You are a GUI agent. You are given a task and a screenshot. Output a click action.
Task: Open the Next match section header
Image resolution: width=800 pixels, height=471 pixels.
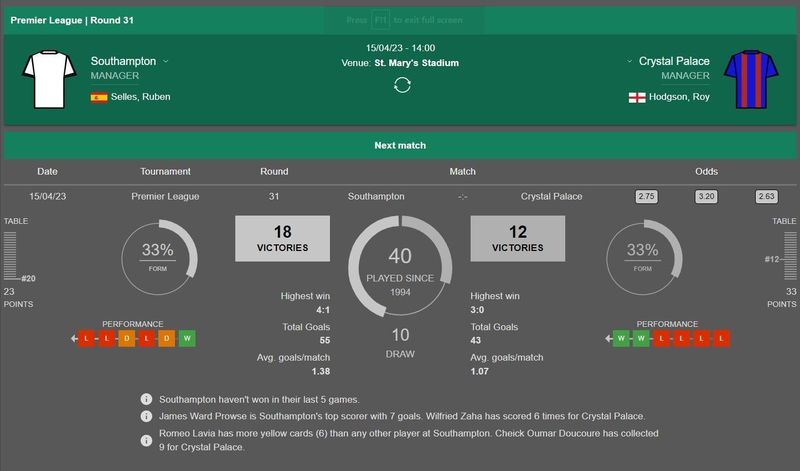400,145
